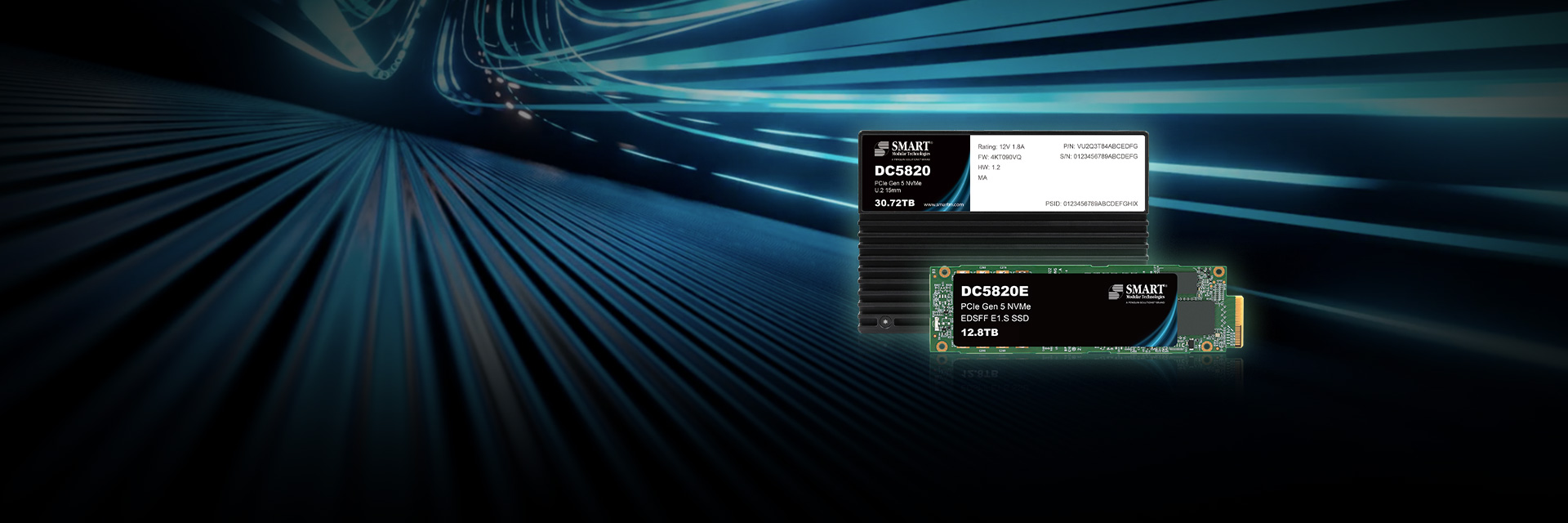Click the Rating: 12V 1.8A text

pyautogui.click(x=1000, y=147)
